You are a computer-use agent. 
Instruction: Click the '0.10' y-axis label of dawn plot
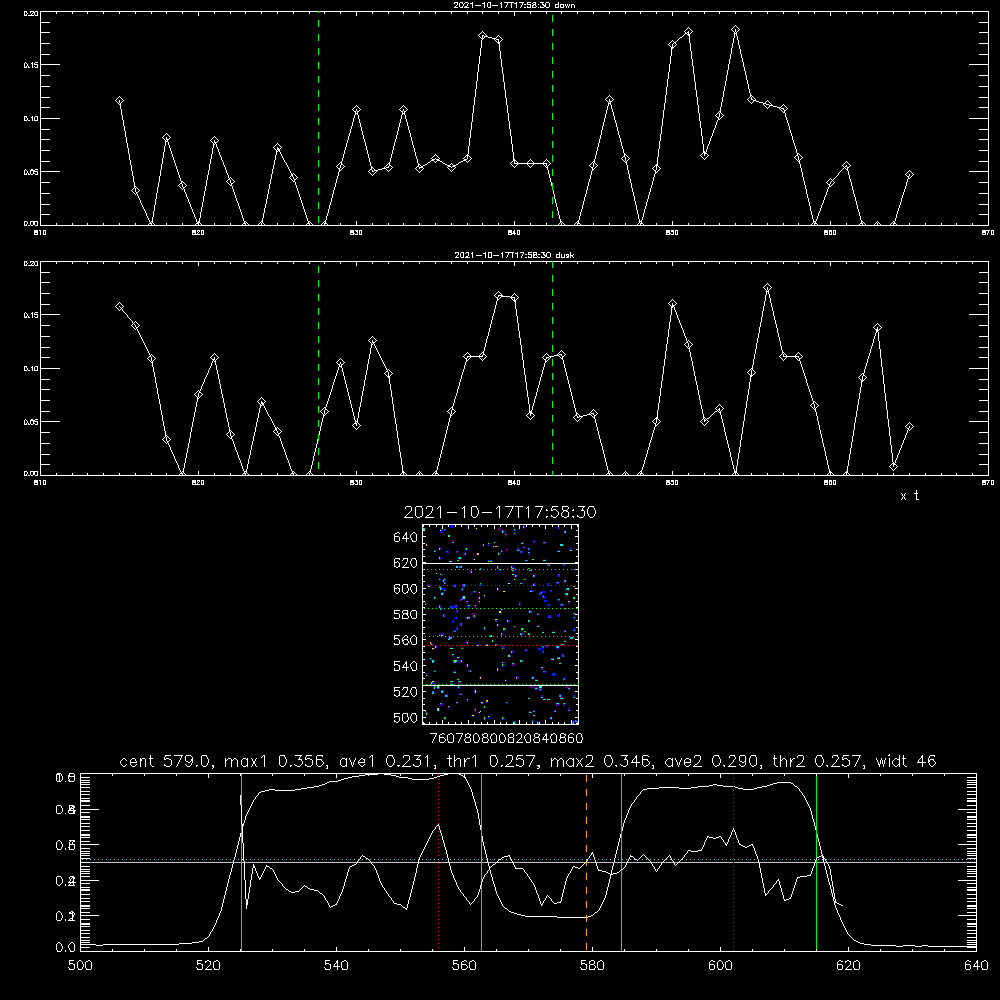pyautogui.click(x=30, y=119)
